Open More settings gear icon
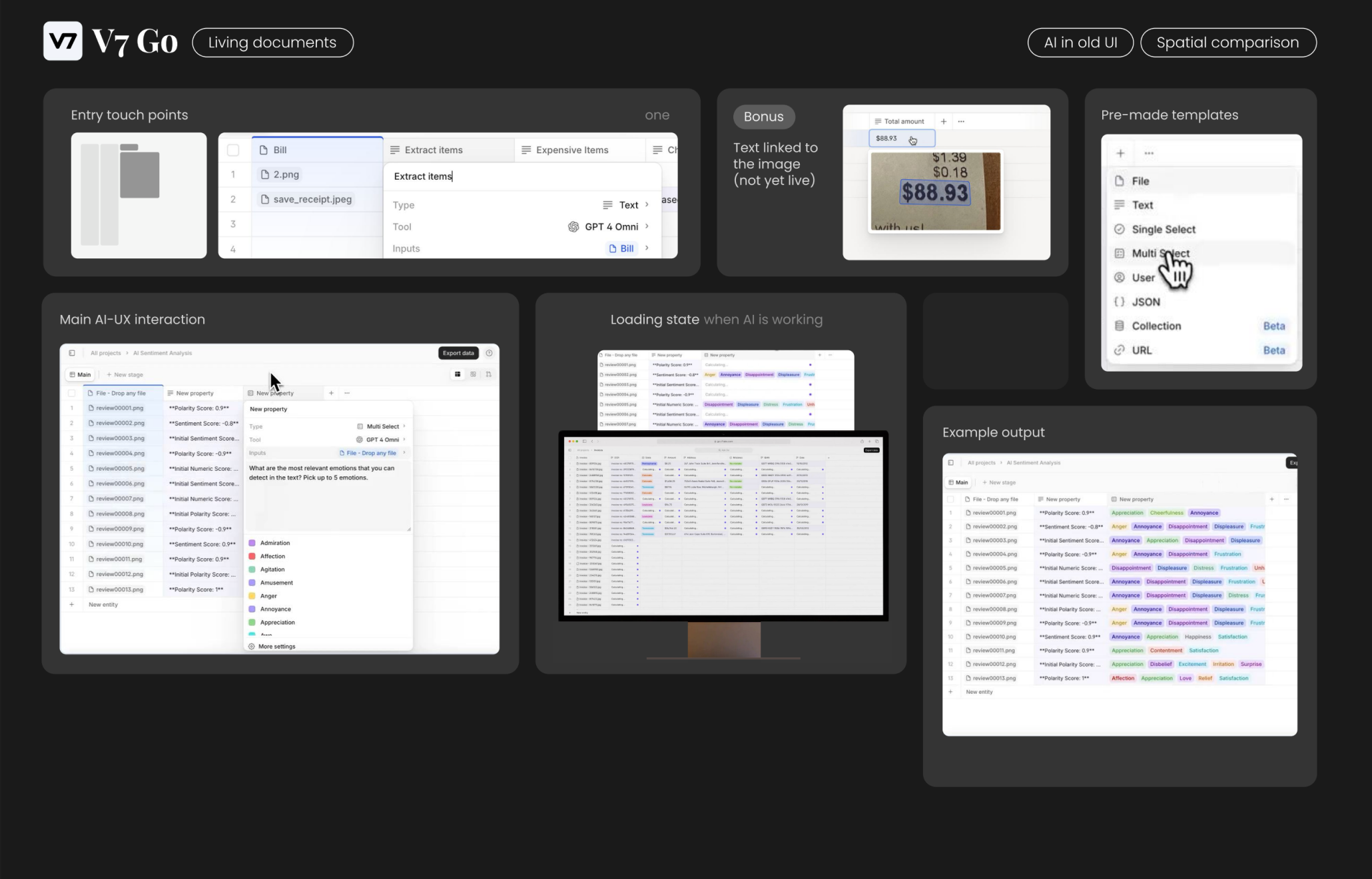This screenshot has height=879, width=1372. (x=252, y=647)
